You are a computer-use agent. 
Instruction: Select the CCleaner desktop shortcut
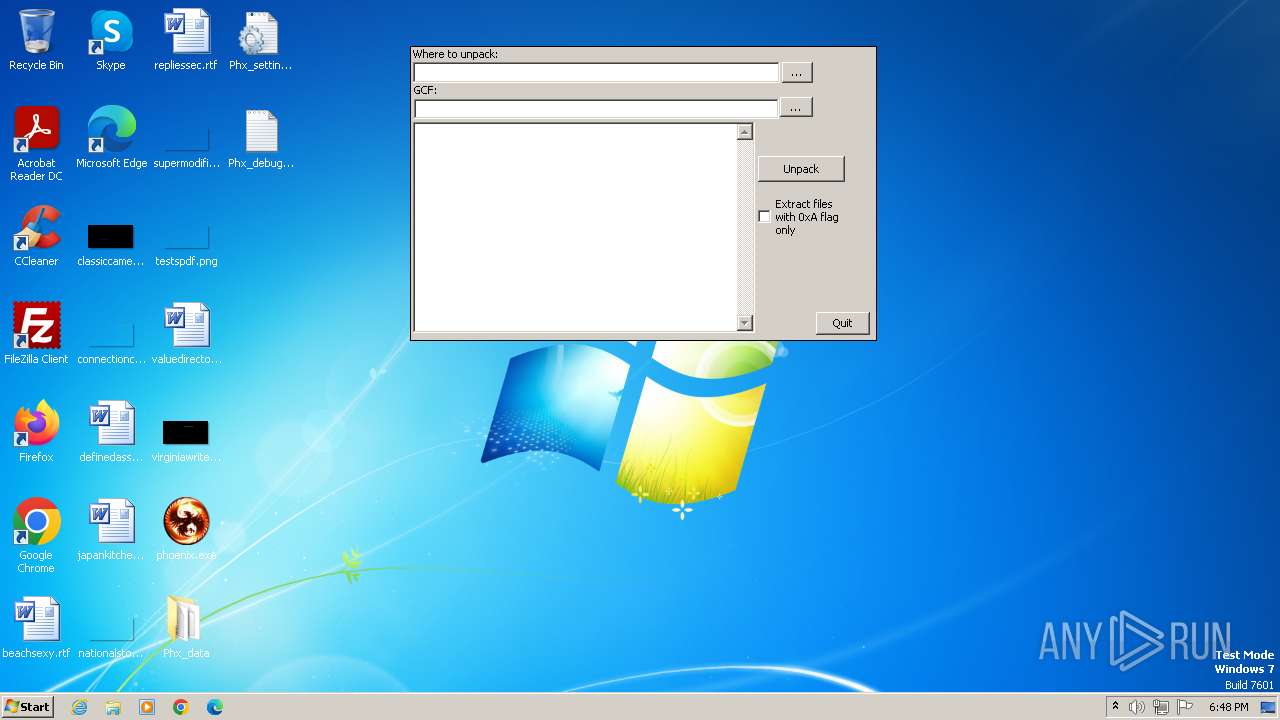tap(36, 236)
